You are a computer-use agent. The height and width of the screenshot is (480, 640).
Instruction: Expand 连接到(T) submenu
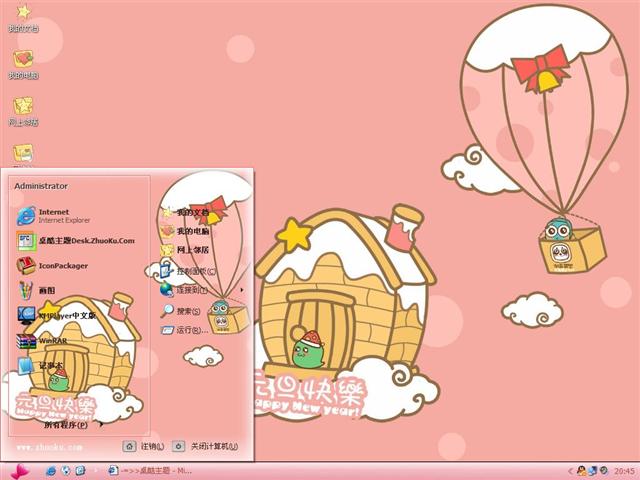(x=202, y=290)
